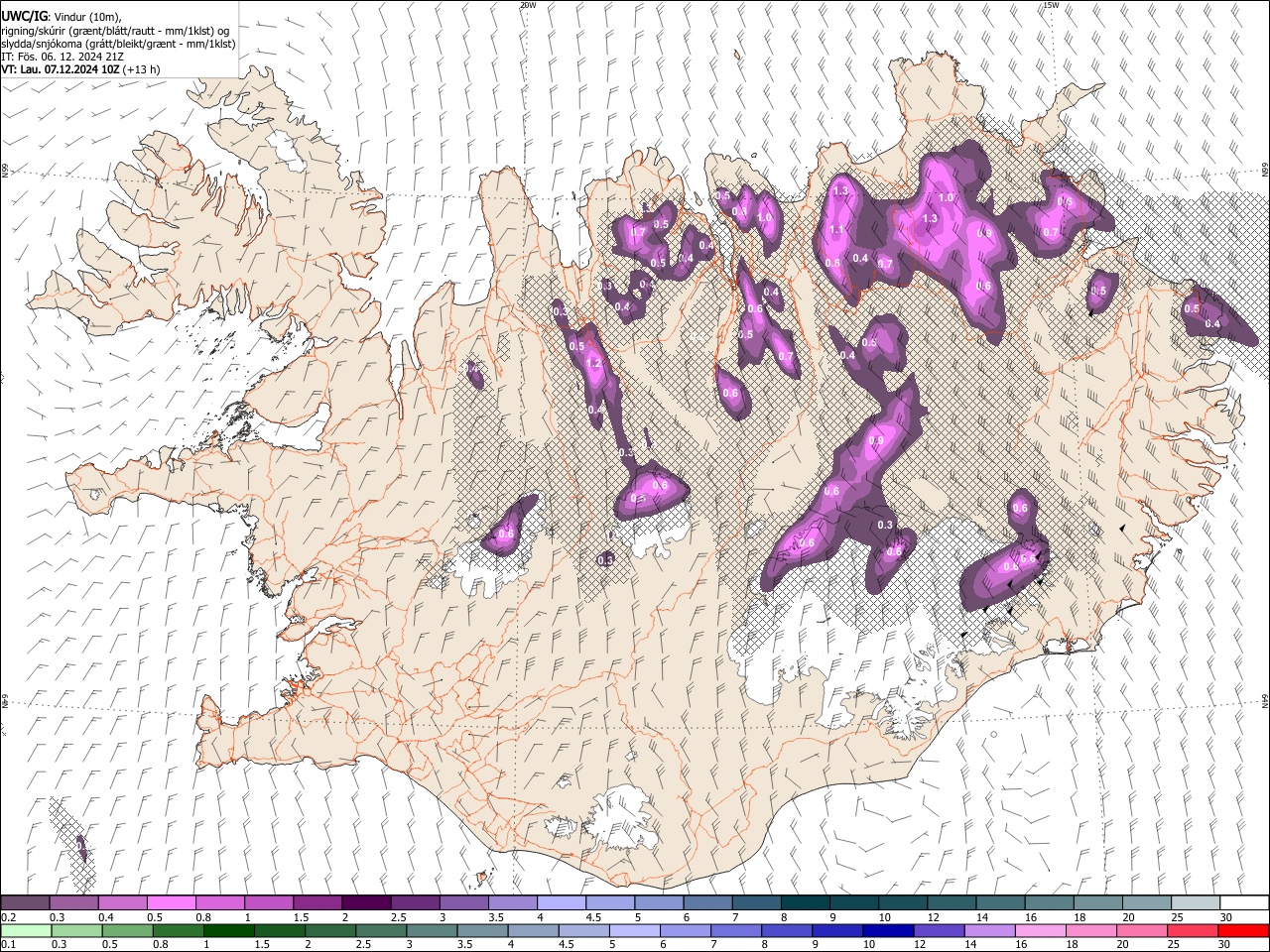This screenshot has width=1270, height=952.
Task: Click the '0.1' label on the rain scale
Action: (8, 944)
